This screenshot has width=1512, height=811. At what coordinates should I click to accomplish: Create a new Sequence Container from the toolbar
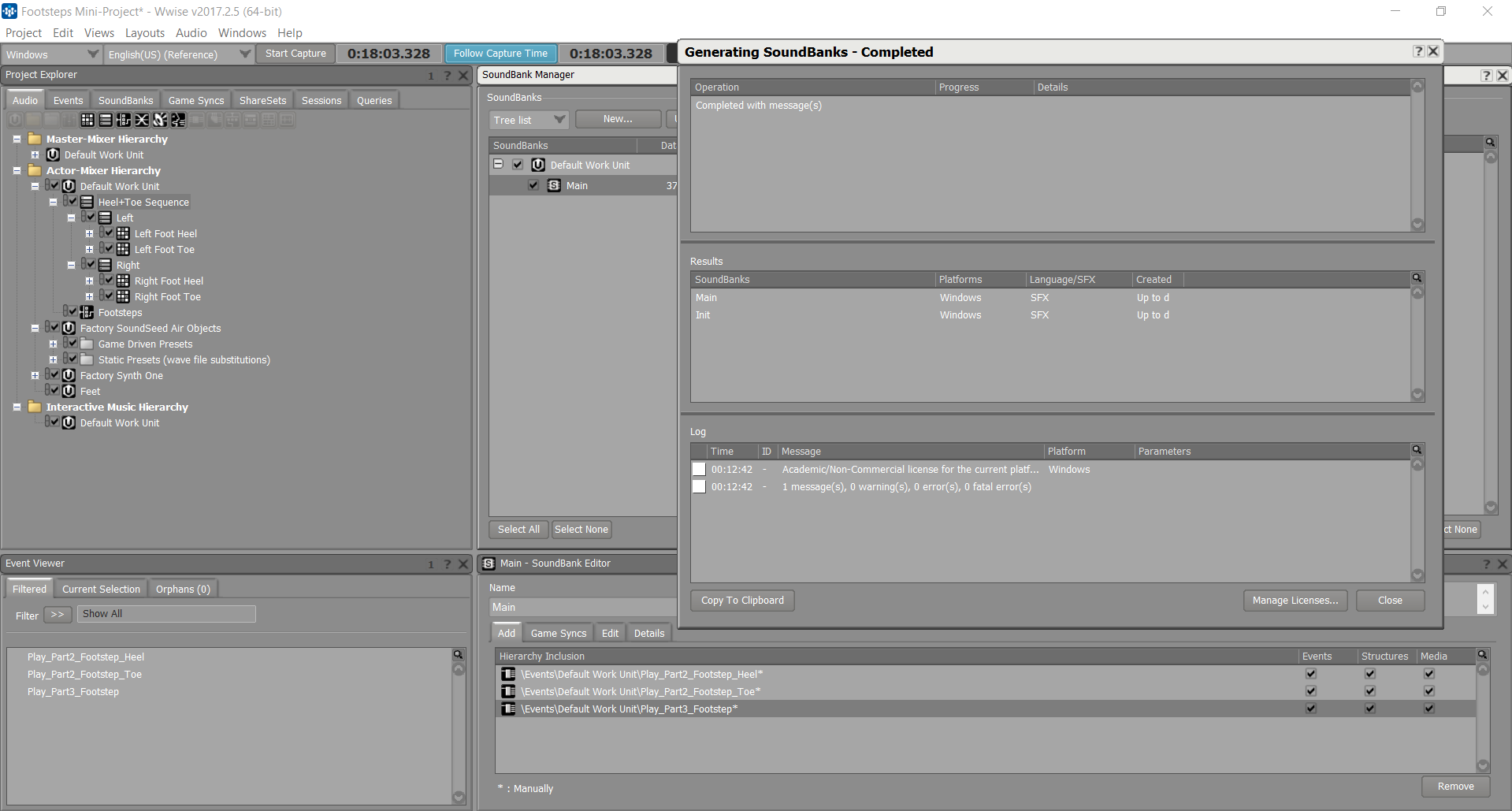[x=106, y=120]
